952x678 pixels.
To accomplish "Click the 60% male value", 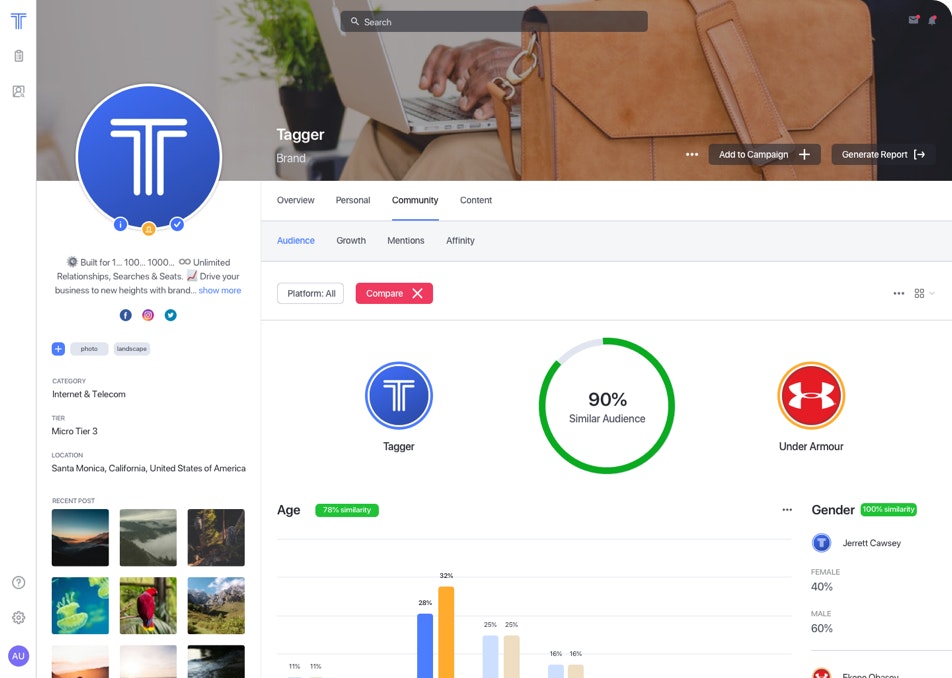I will point(821,628).
